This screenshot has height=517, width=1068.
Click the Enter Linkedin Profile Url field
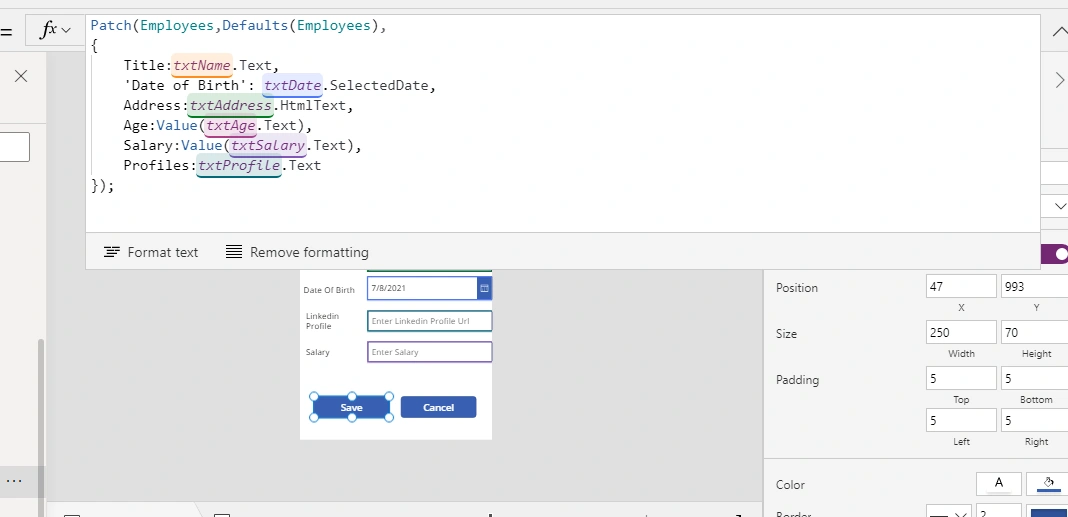point(429,321)
